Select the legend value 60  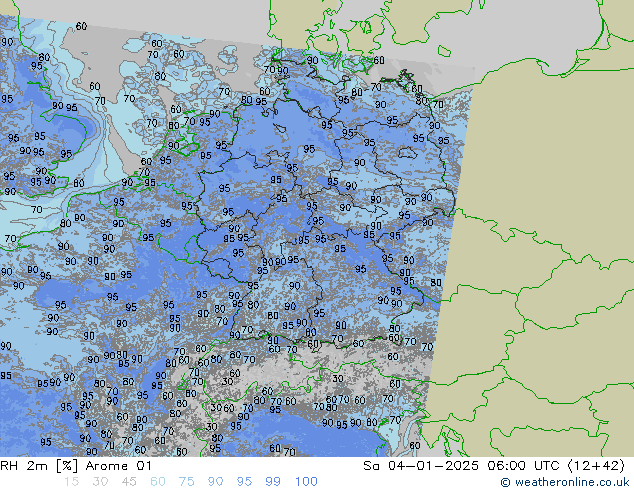coord(158,482)
